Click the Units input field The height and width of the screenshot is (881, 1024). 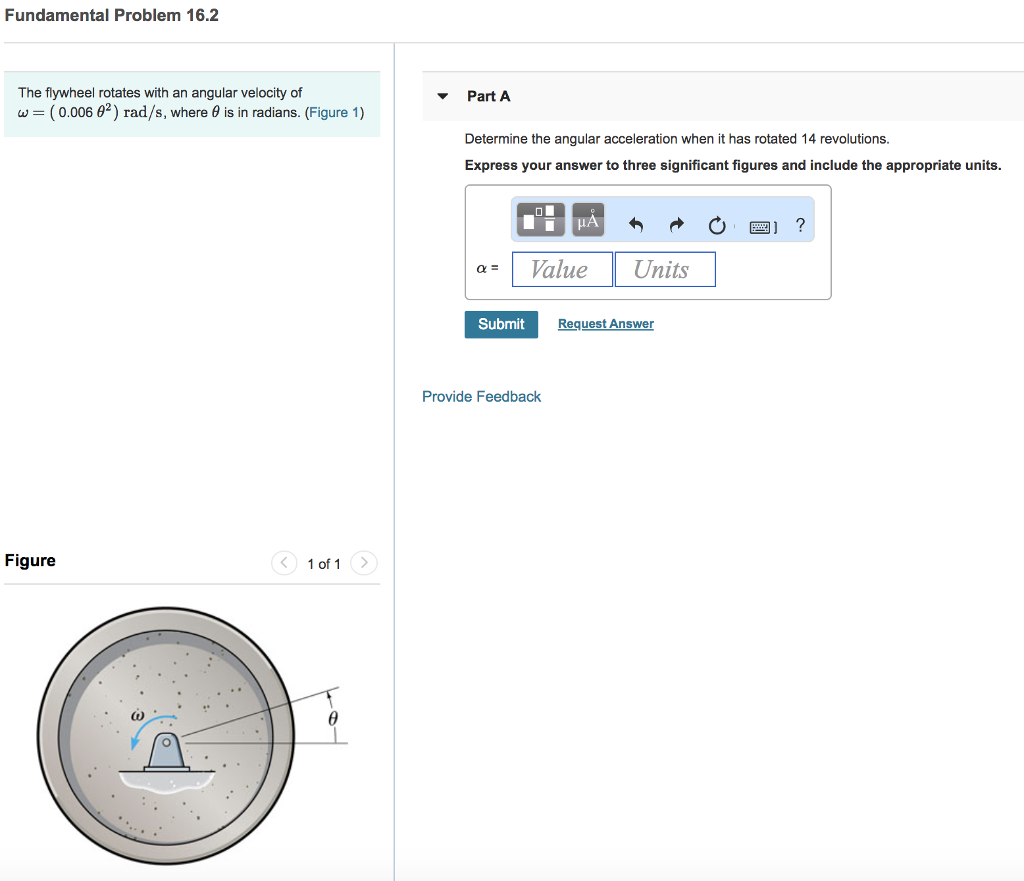point(665,269)
